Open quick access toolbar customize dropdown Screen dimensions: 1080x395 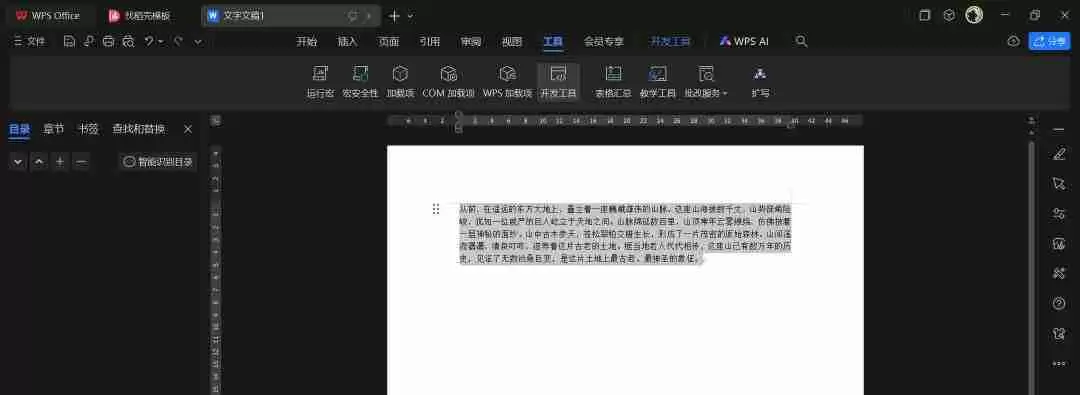click(x=198, y=41)
